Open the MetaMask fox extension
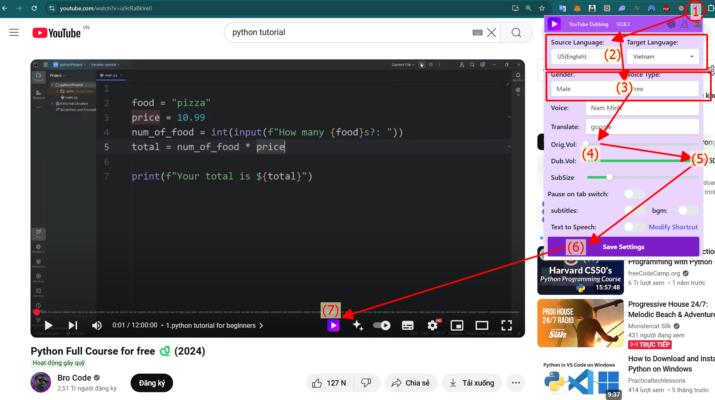Screen dimensions: 715x400 coord(577,8)
